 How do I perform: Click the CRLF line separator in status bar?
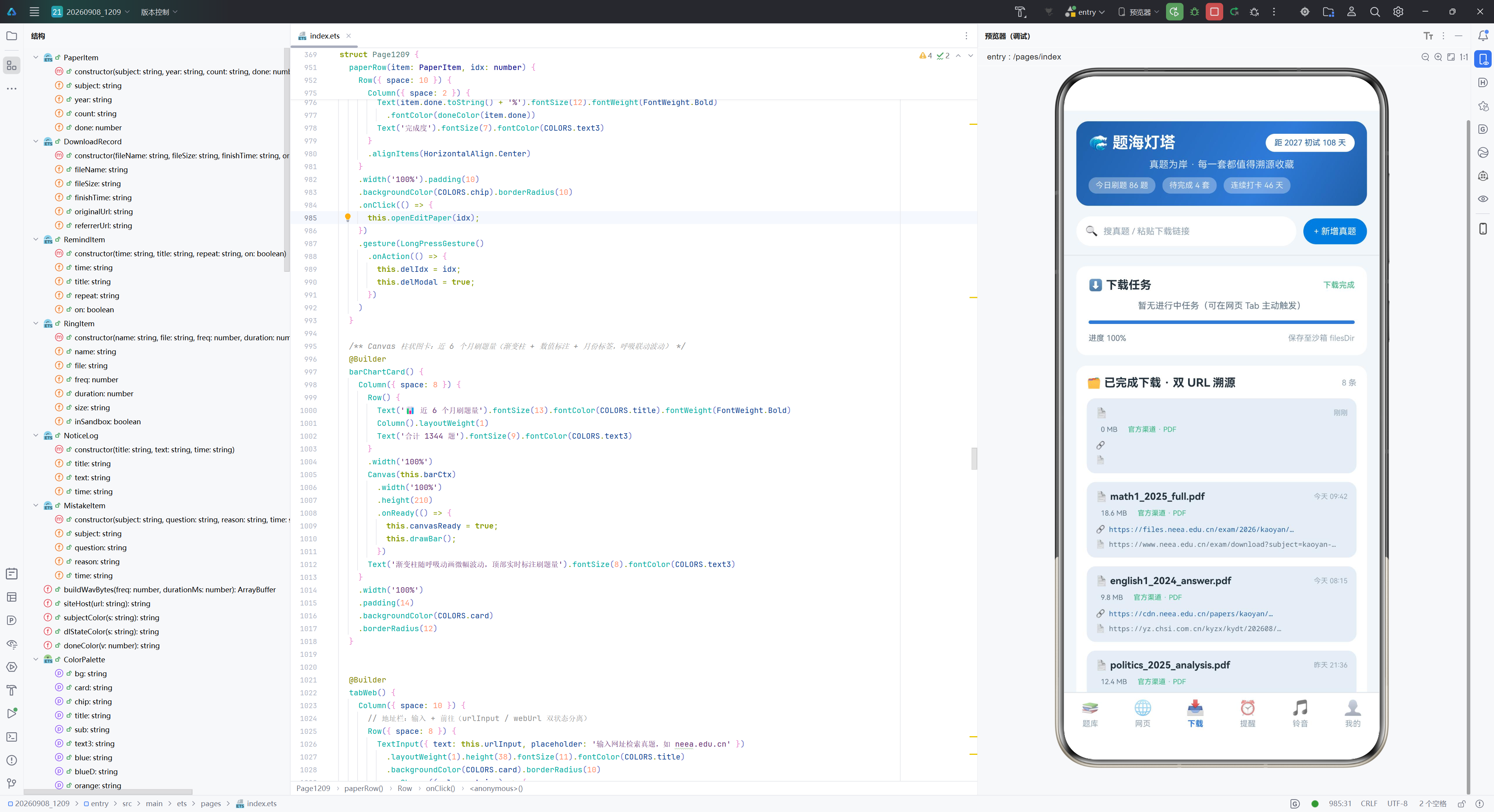[x=1369, y=803]
